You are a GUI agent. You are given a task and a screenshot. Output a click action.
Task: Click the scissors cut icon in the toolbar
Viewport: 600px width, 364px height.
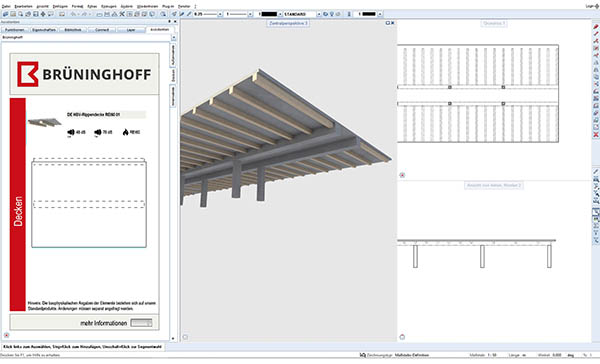click(x=122, y=14)
